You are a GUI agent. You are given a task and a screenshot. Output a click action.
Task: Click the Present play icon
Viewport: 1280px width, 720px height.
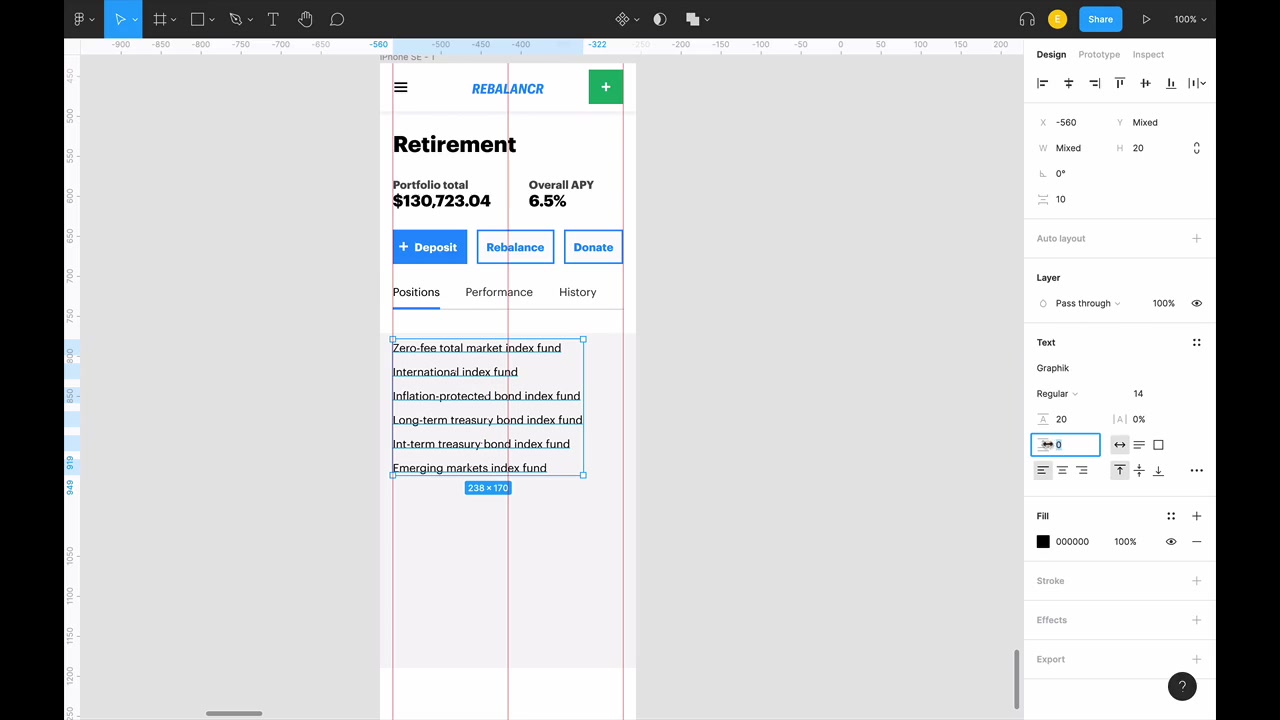[1146, 19]
